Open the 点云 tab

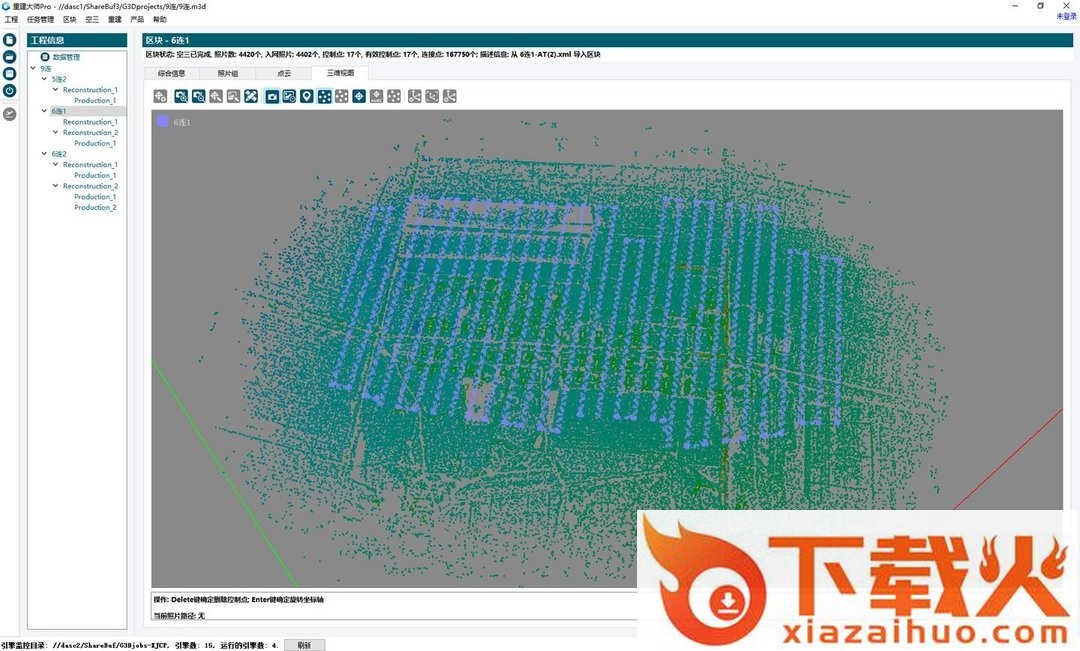pos(284,73)
